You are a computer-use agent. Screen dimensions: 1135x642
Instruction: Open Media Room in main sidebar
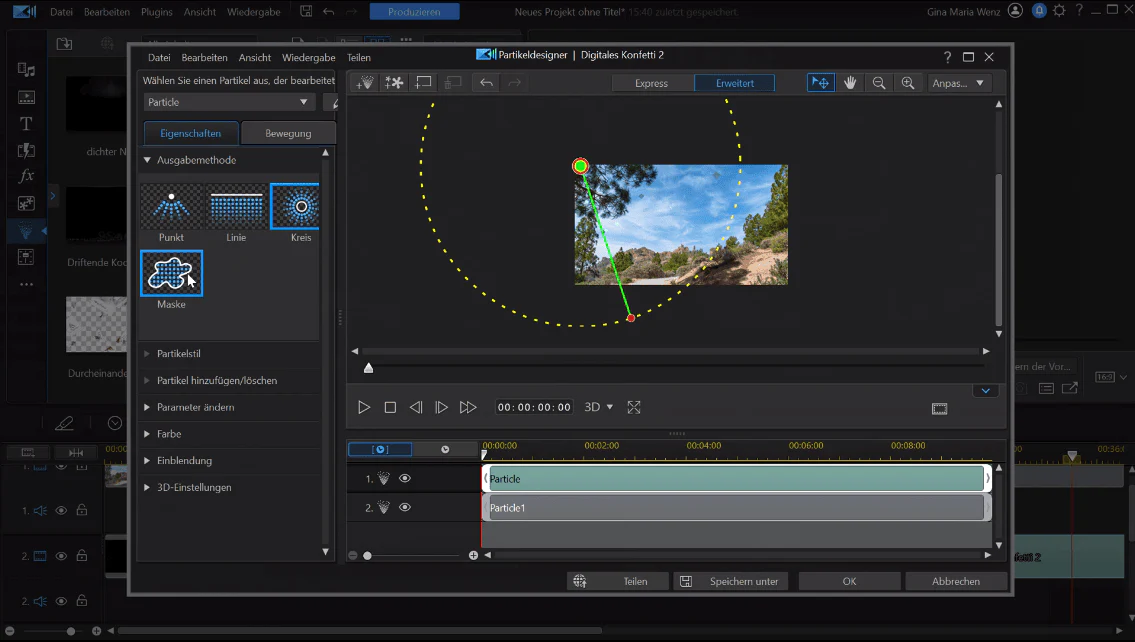26,69
